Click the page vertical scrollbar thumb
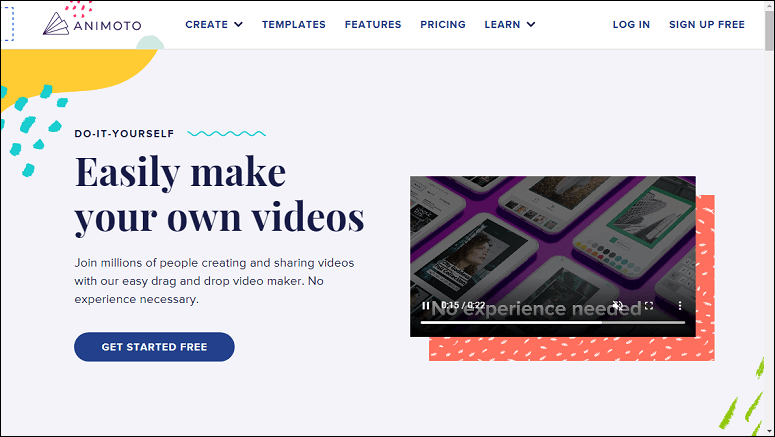Viewport: 775px width, 437px height. point(769,30)
